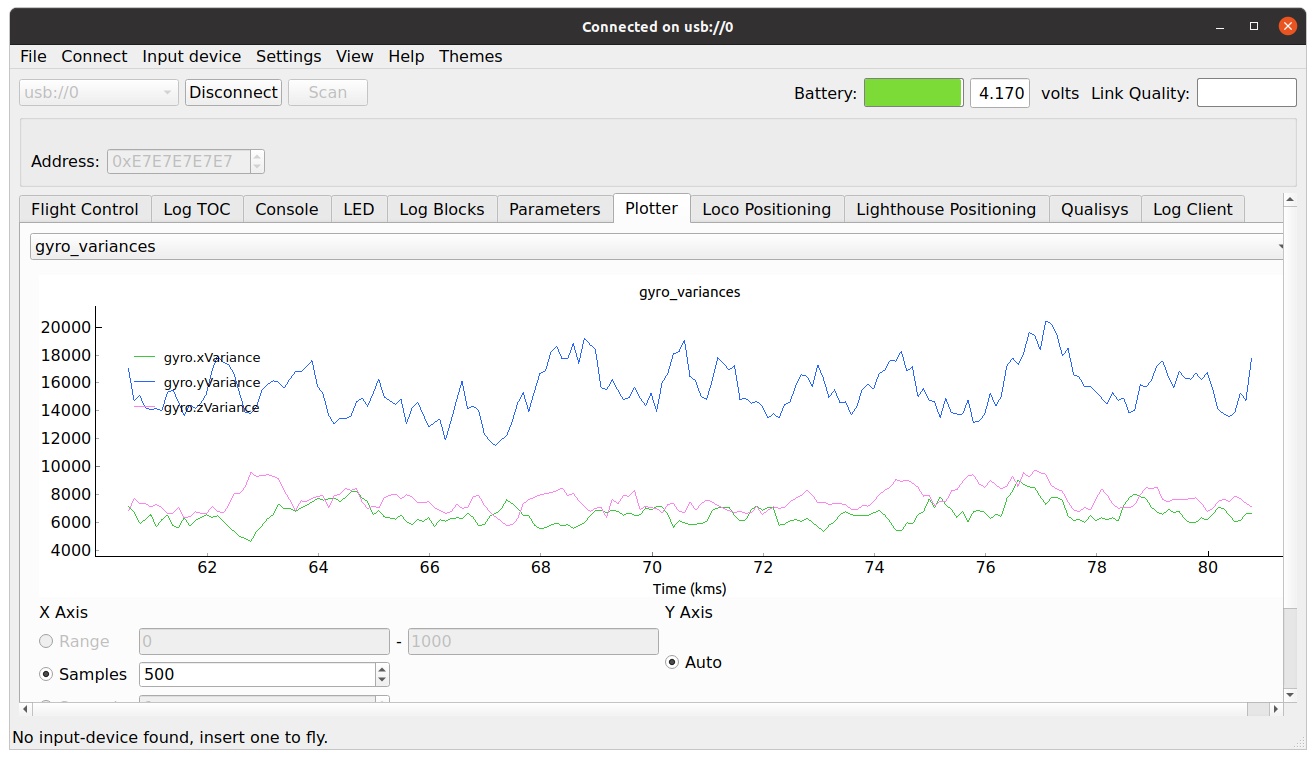This screenshot has height=759, width=1316.
Task: Select the Samples radio button
Action: [x=46, y=675]
